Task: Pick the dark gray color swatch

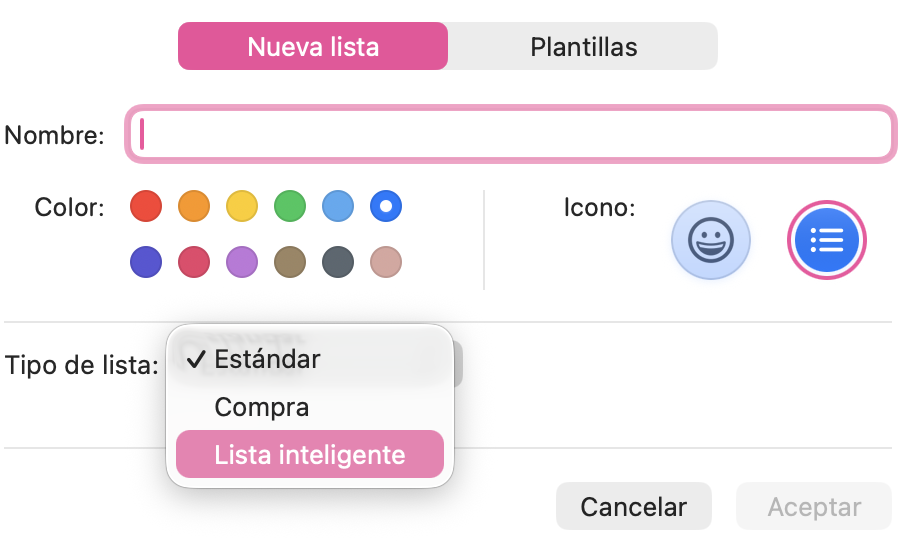Action: pos(338,263)
